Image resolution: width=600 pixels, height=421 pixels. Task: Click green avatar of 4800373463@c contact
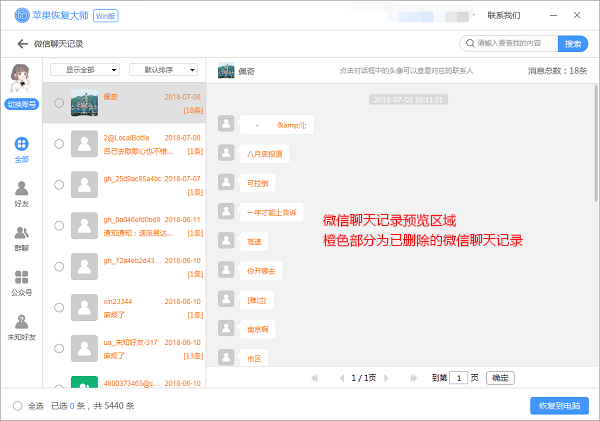85,382
